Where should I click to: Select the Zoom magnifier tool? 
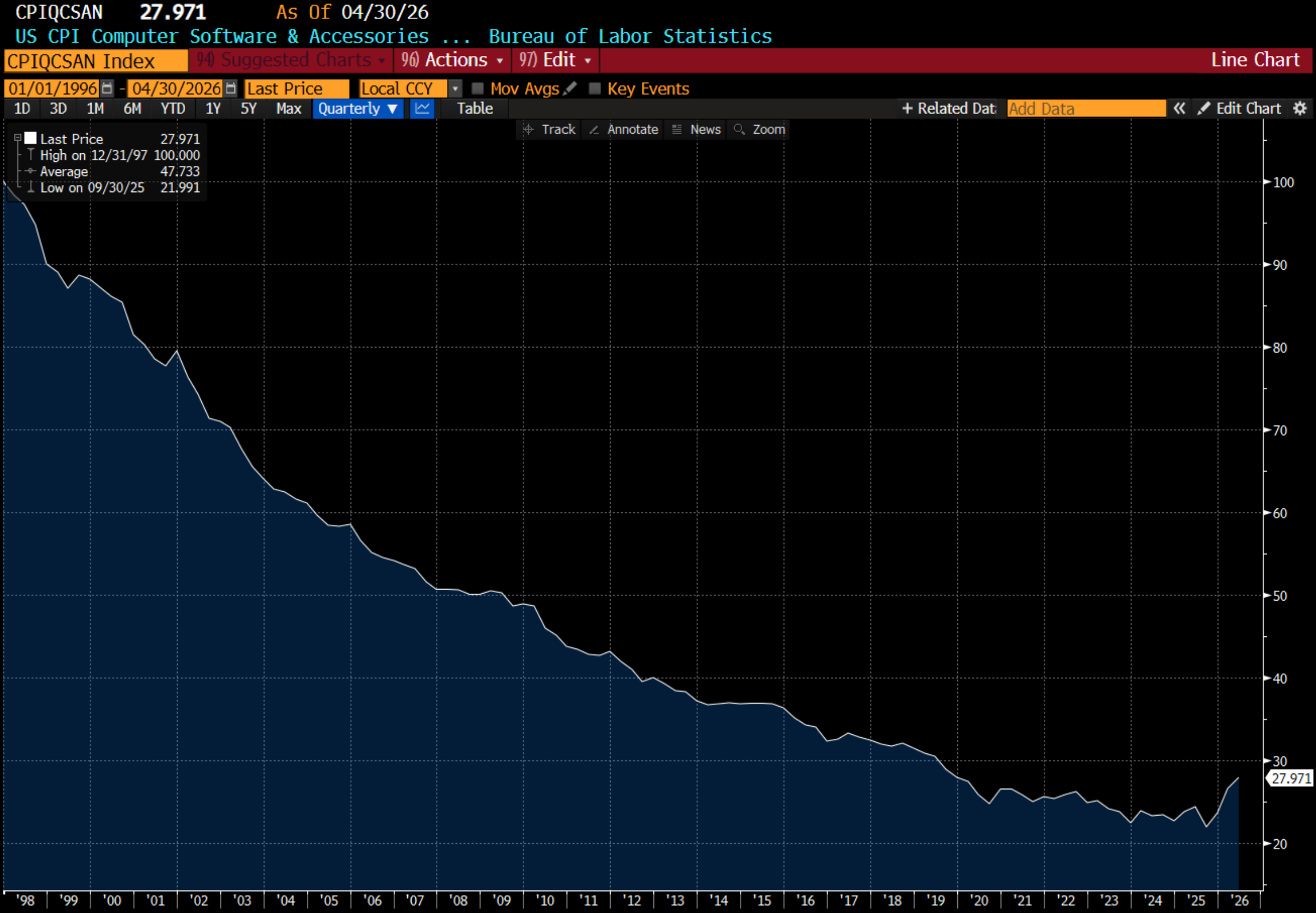pos(759,129)
